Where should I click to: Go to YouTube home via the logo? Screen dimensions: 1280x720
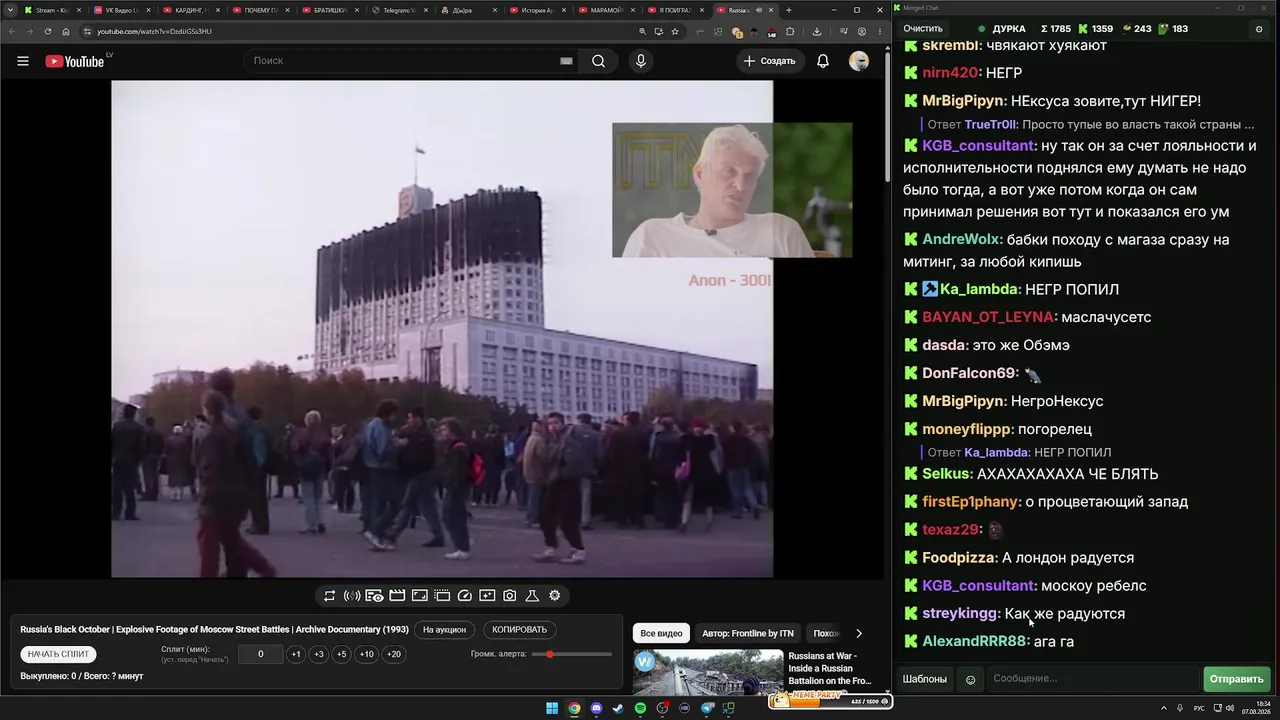(75, 61)
